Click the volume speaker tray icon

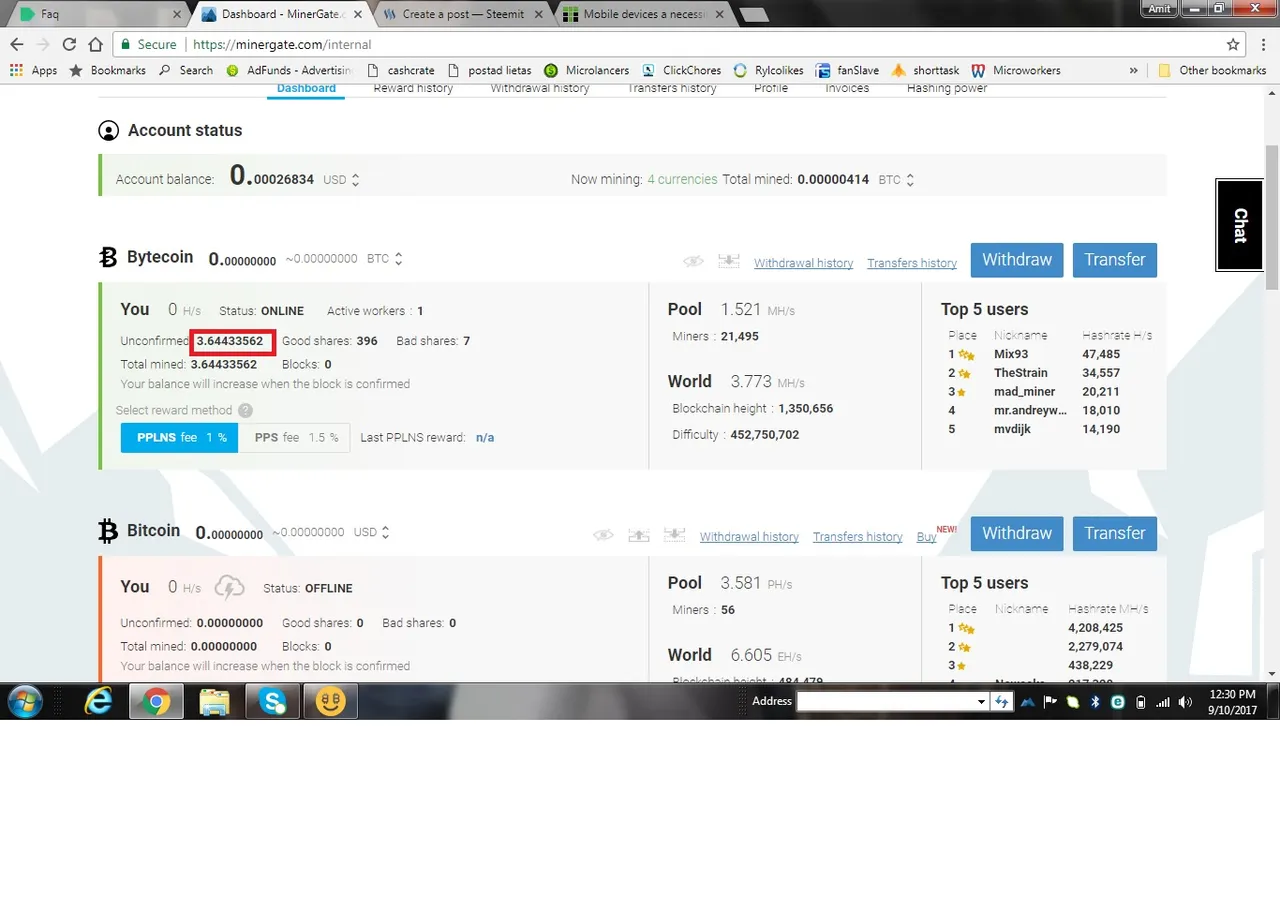coord(1186,702)
